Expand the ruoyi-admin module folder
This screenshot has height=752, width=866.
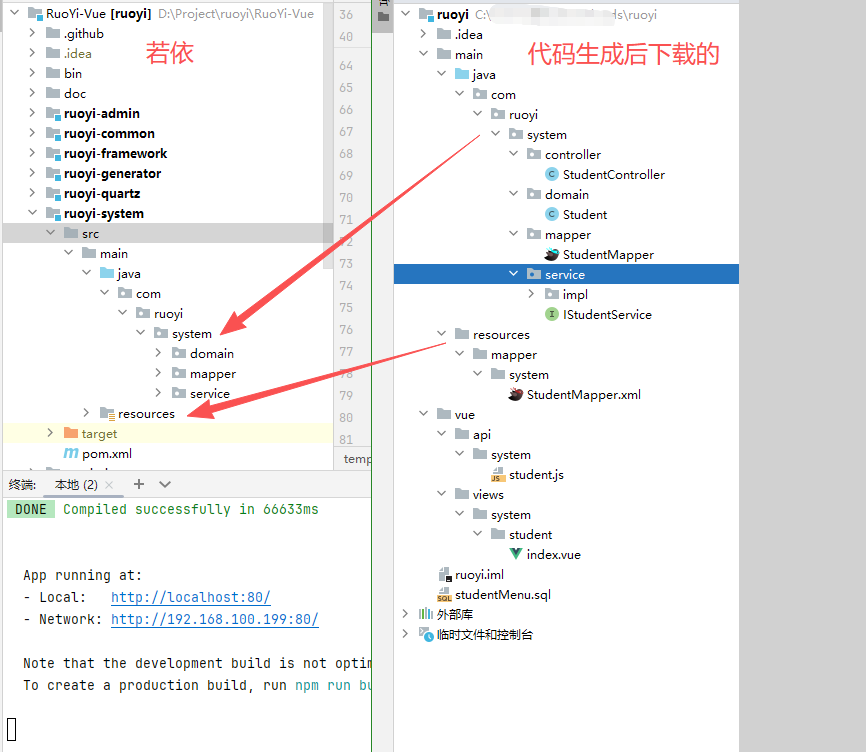click(33, 113)
